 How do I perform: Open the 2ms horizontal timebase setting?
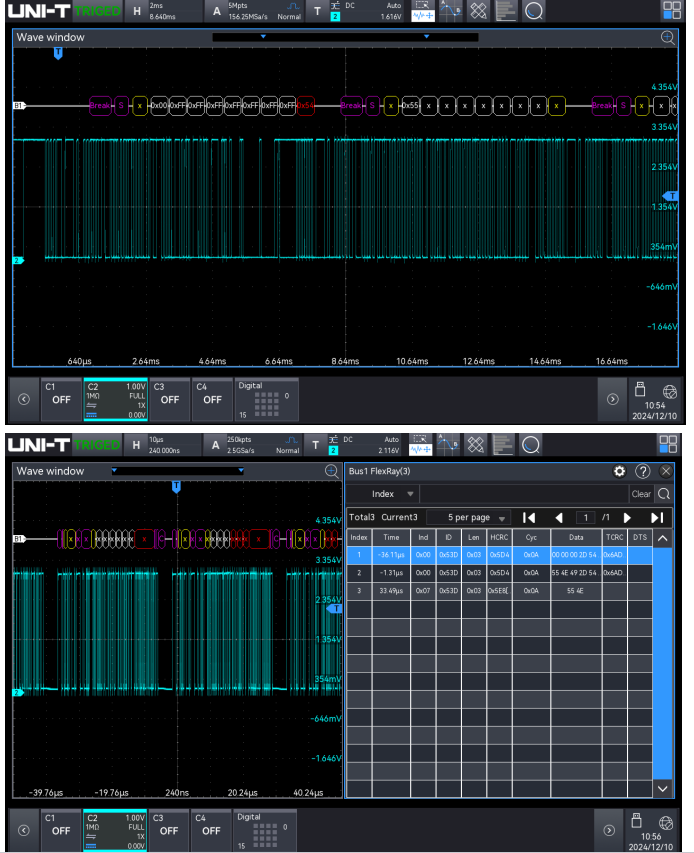165,11
